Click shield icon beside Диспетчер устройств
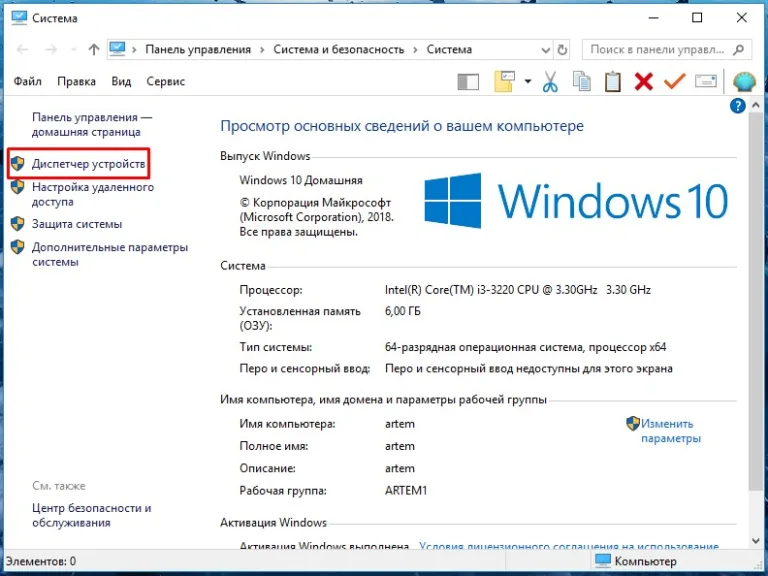Viewport: 768px width, 576px height. point(18,164)
